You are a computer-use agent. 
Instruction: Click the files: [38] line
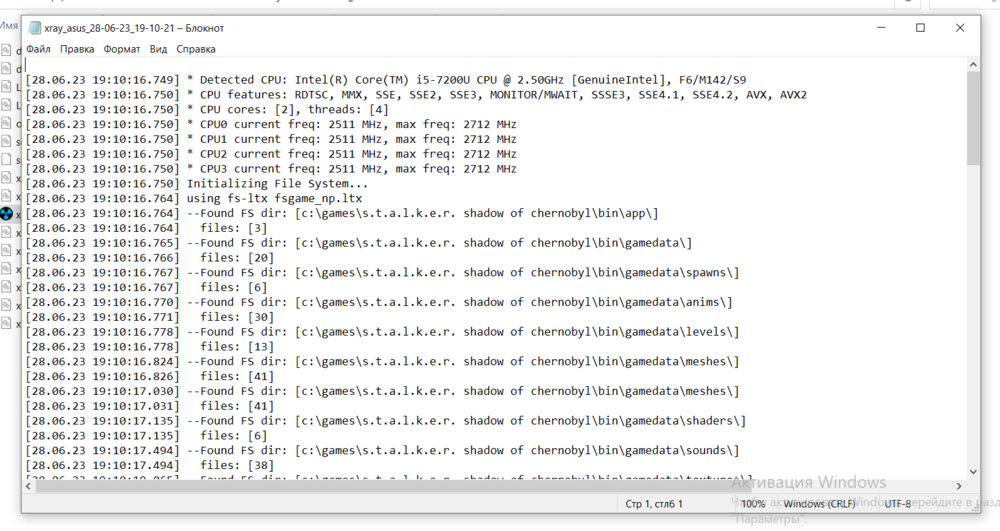pyautogui.click(x=150, y=465)
